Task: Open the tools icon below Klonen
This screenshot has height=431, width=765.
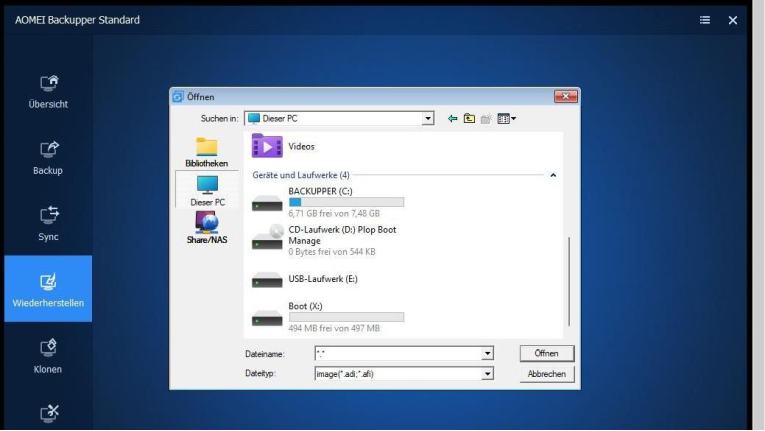Action: click(49, 413)
